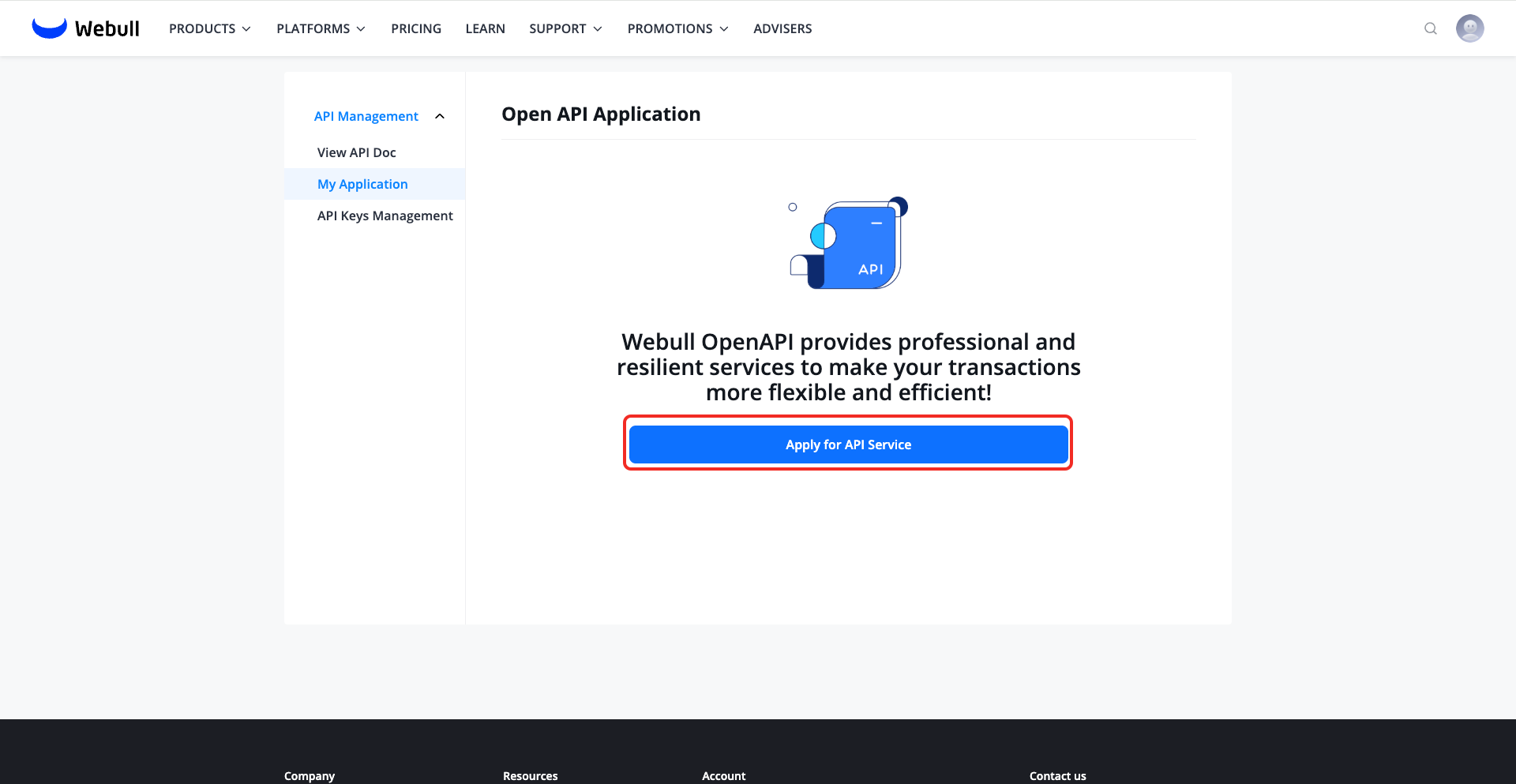
Task: Expand the PRODUCTS dropdown menu
Action: tap(210, 28)
